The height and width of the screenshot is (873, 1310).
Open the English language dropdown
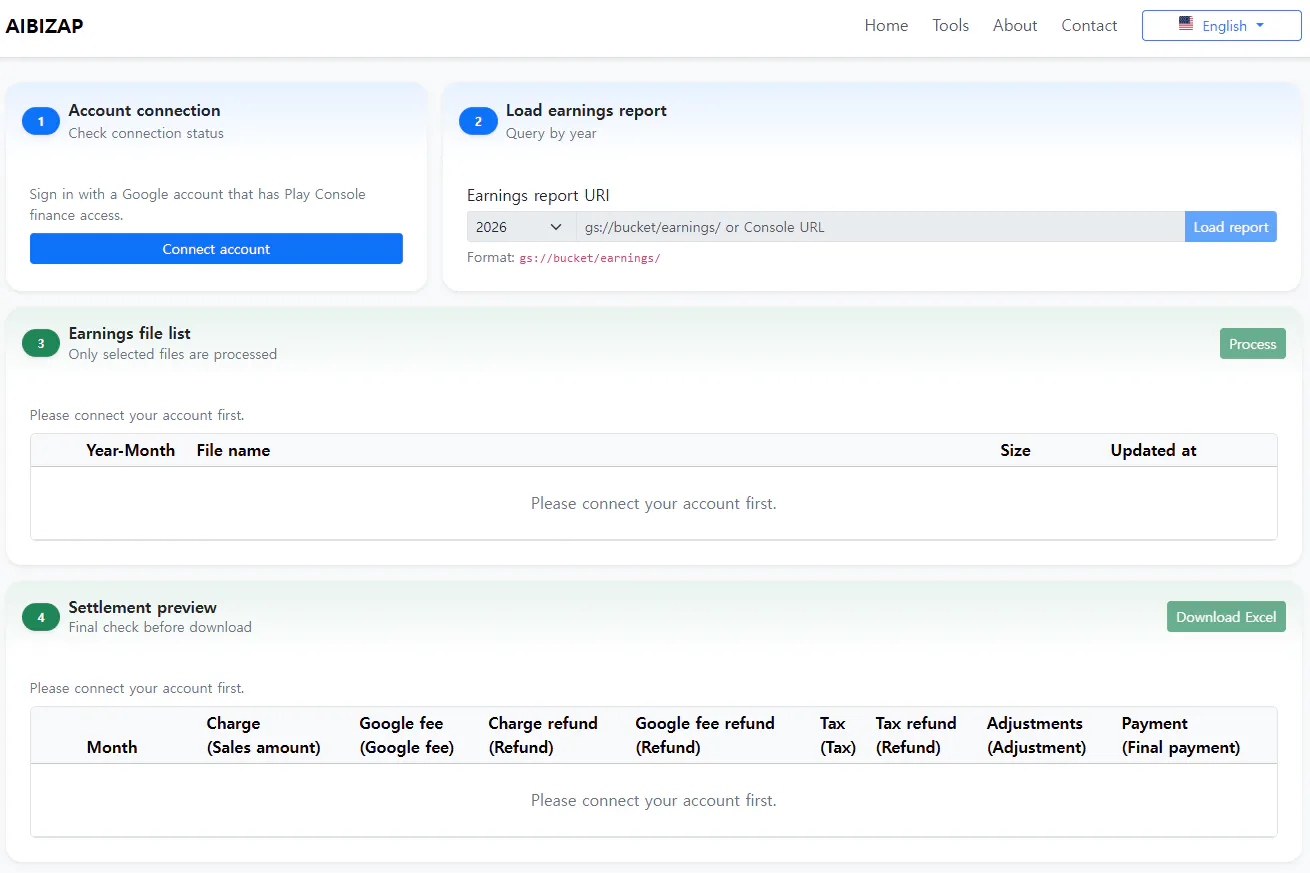1221,26
